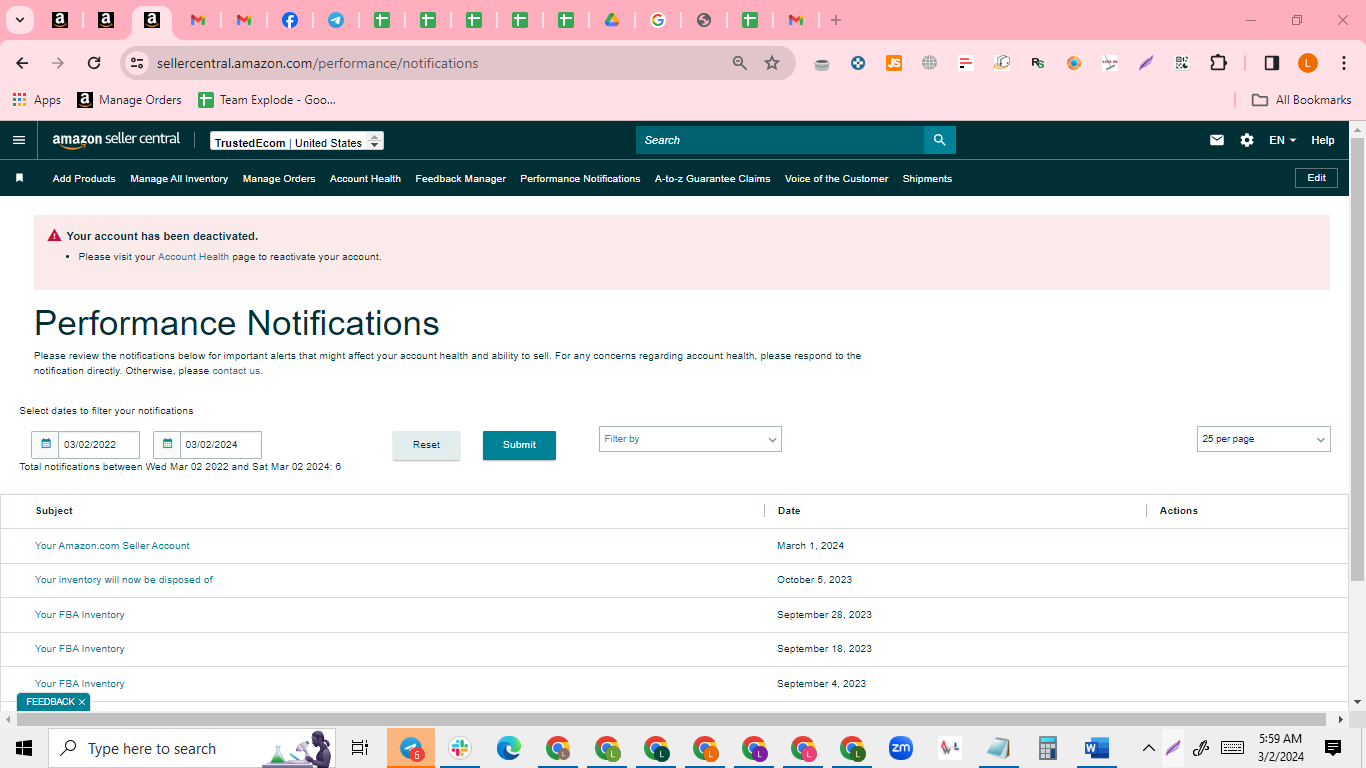Open Slack from the taskbar
The height and width of the screenshot is (768, 1366).
[x=460, y=748]
